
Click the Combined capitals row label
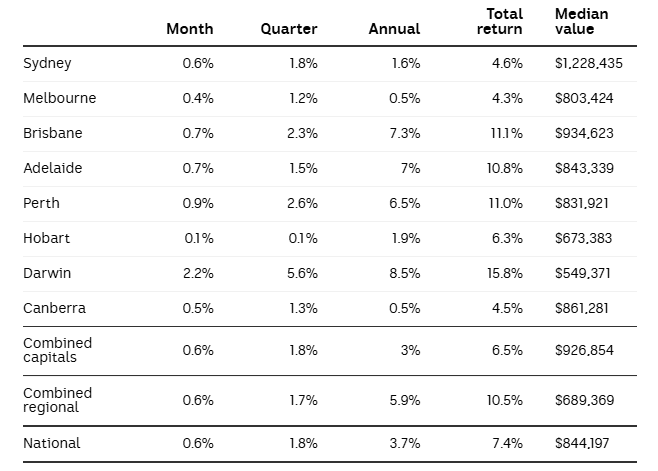57,350
